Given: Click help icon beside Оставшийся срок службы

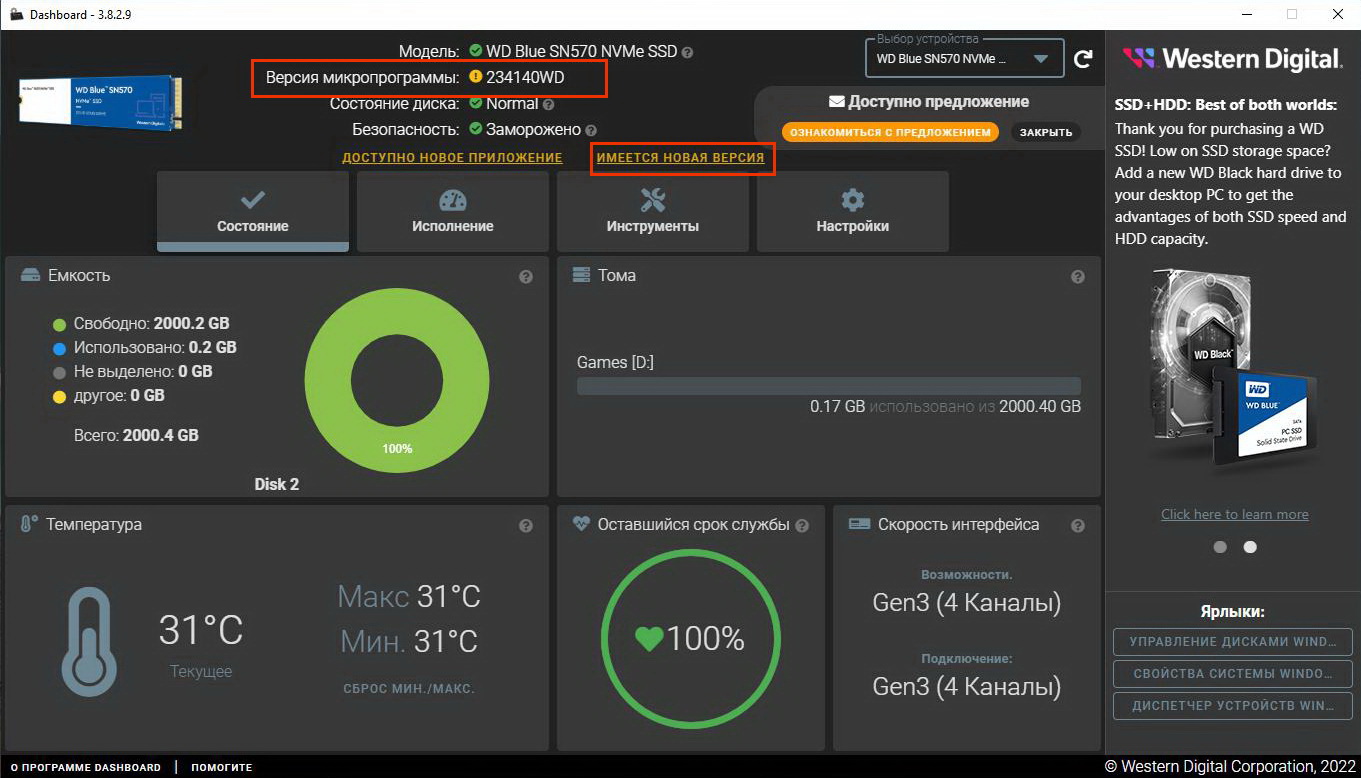Looking at the screenshot, I should (x=802, y=526).
